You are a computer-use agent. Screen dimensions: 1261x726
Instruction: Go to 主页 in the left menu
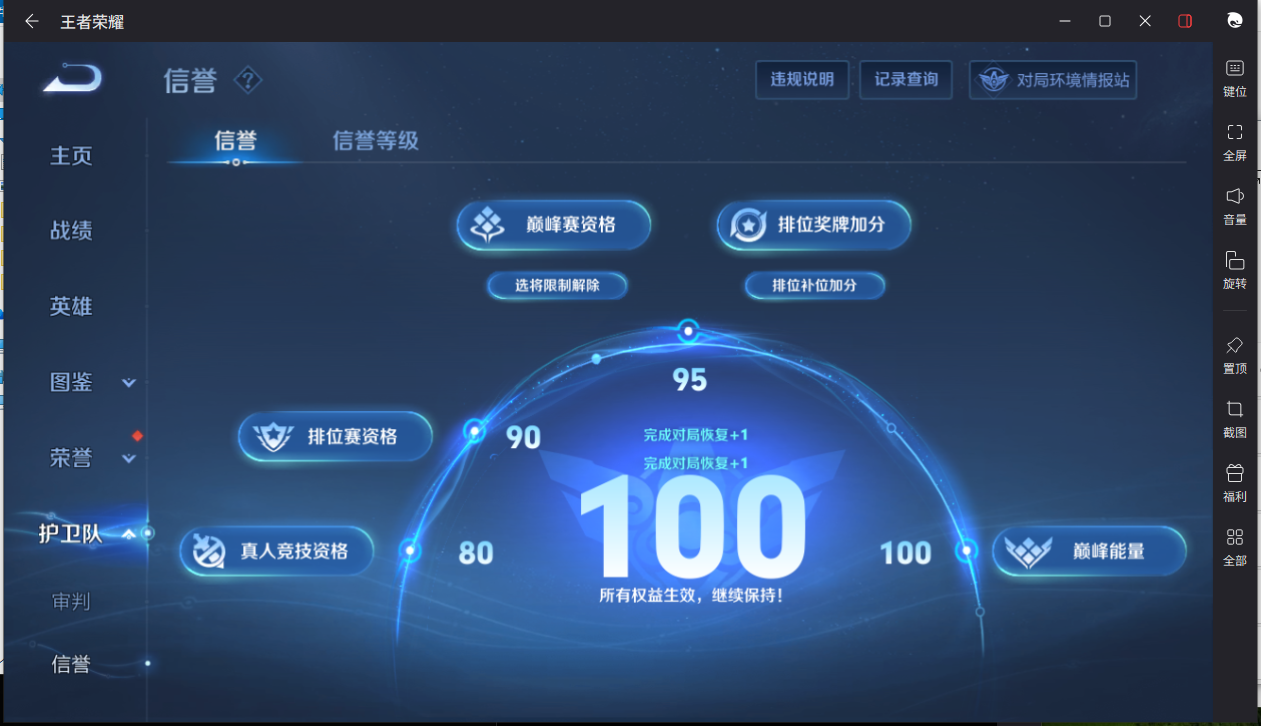(x=71, y=156)
